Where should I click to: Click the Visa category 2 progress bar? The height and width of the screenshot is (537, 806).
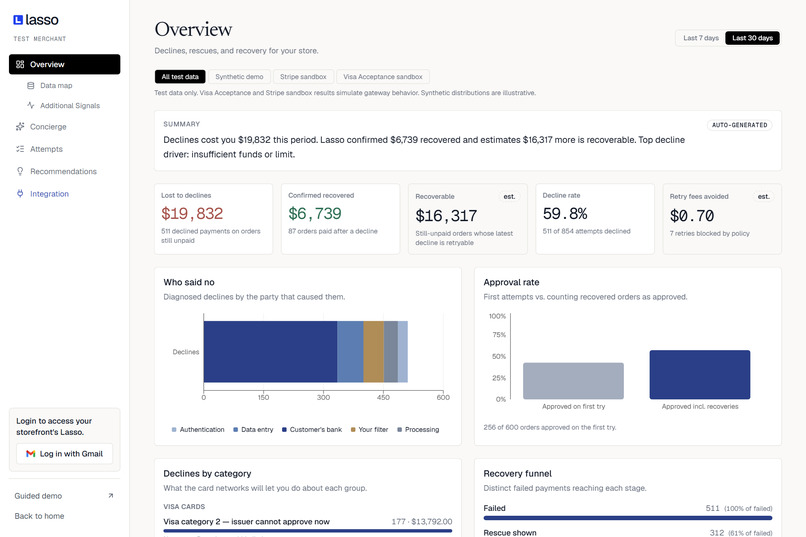point(308,531)
